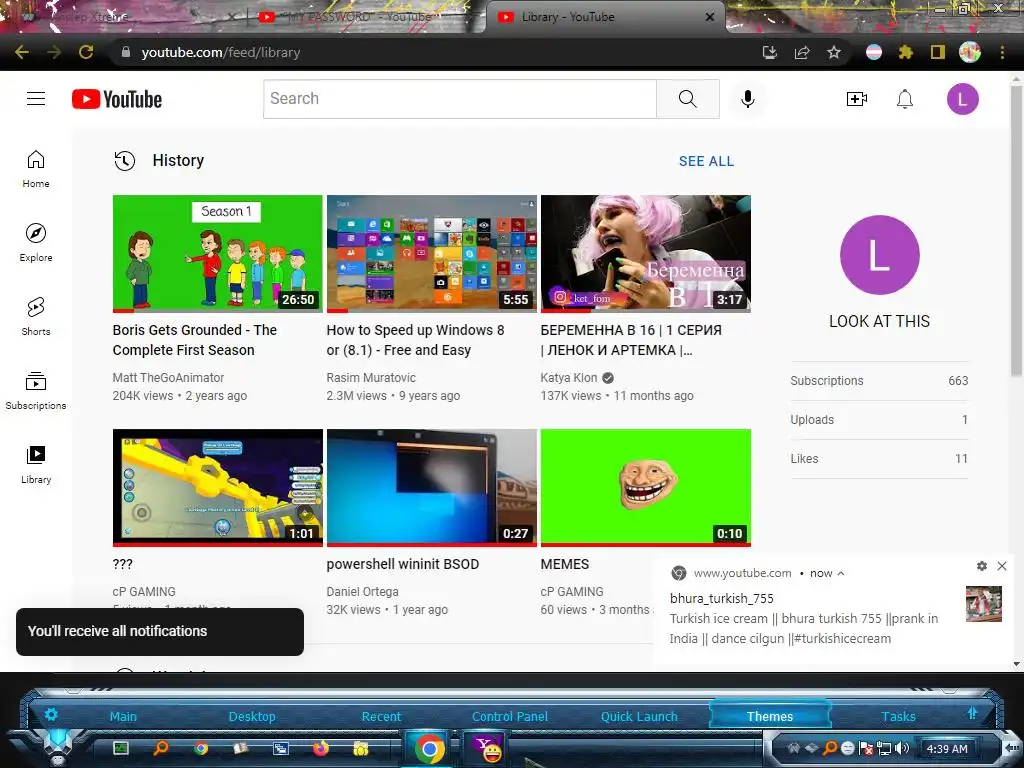This screenshot has height=768, width=1024.
Task: Select the Themes tab in the taskbar
Action: click(770, 716)
